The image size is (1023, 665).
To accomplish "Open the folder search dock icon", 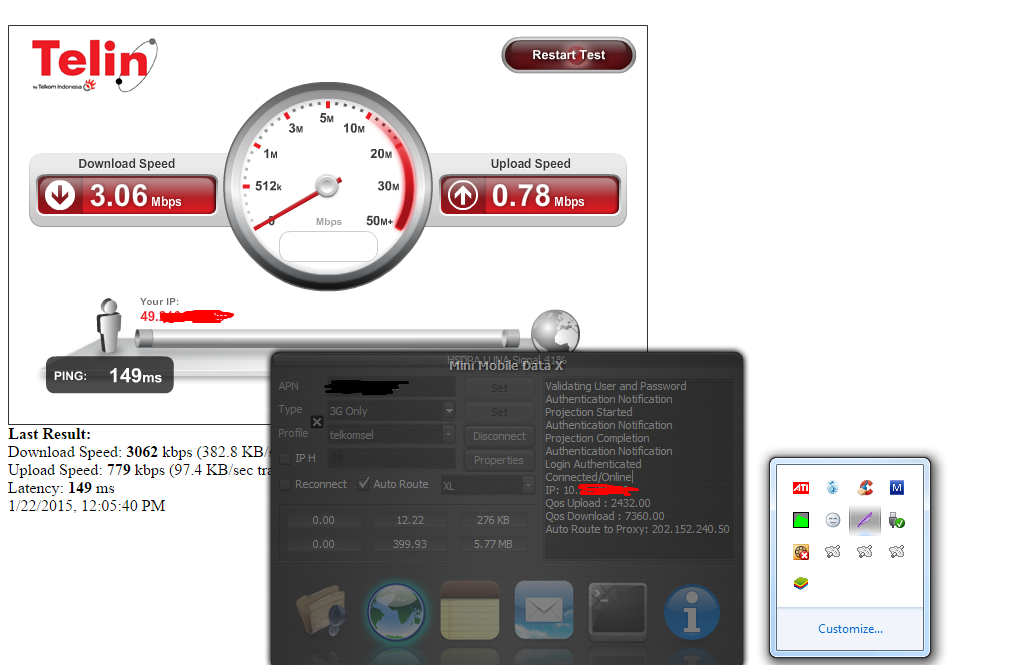I will point(322,610).
